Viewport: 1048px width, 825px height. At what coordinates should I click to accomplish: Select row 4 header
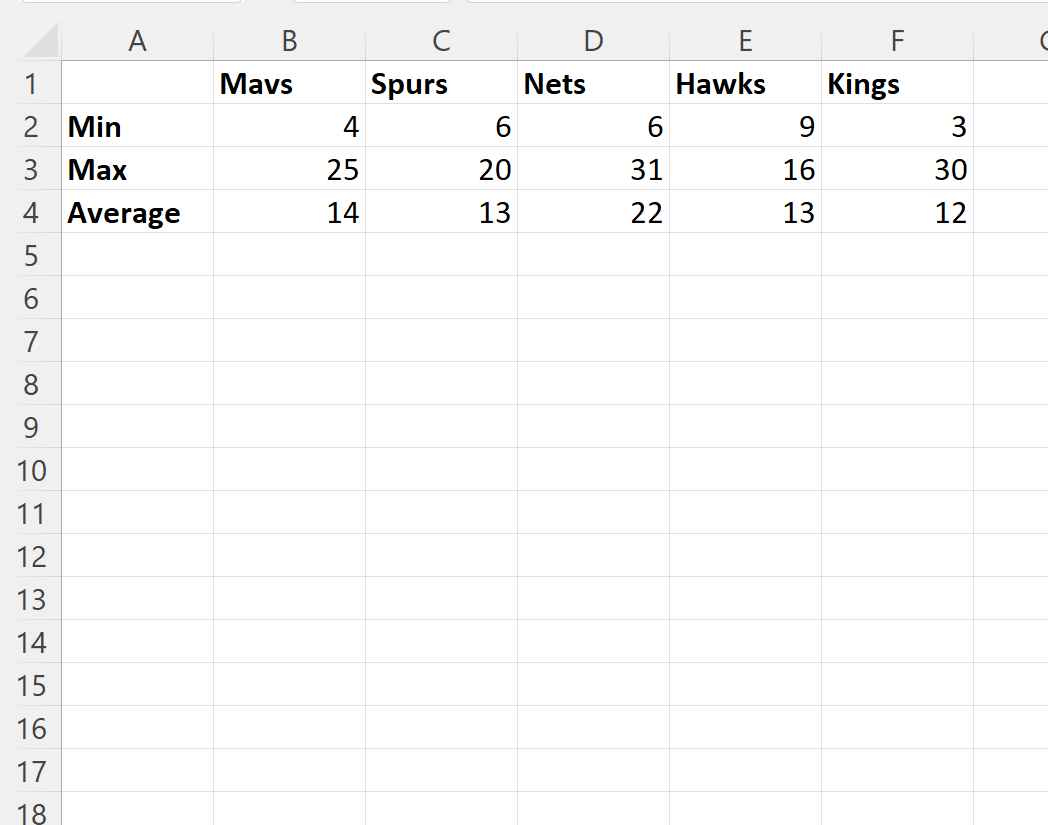pyautogui.click(x=31, y=212)
